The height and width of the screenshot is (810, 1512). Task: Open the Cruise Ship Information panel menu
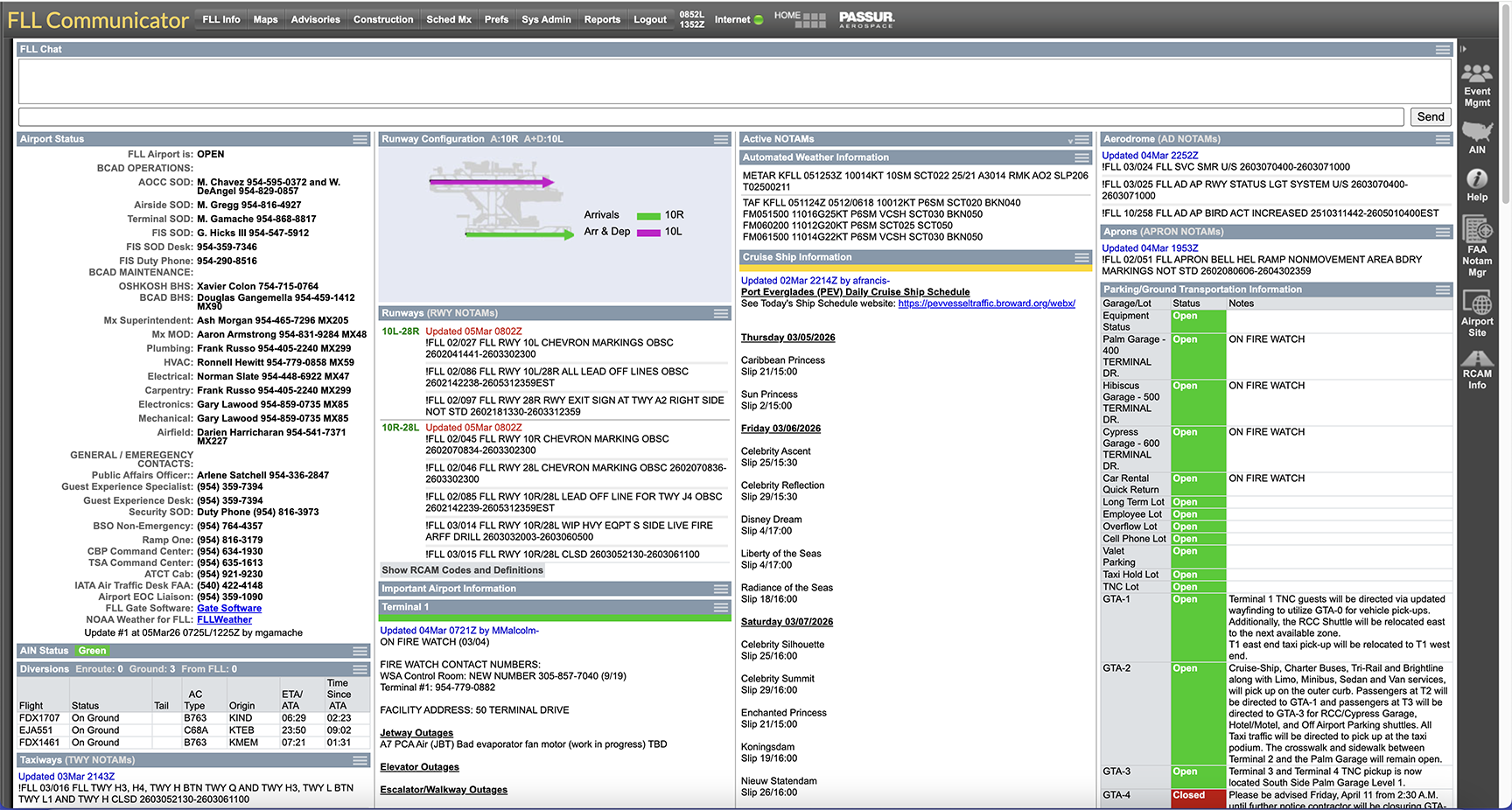tap(1081, 257)
